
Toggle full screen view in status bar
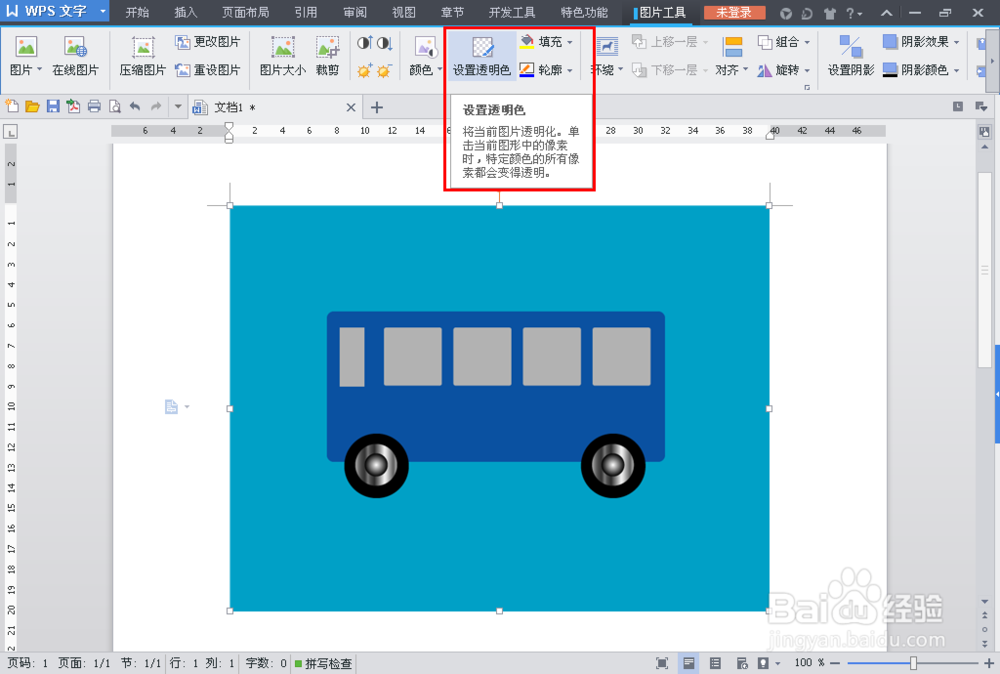pos(662,662)
